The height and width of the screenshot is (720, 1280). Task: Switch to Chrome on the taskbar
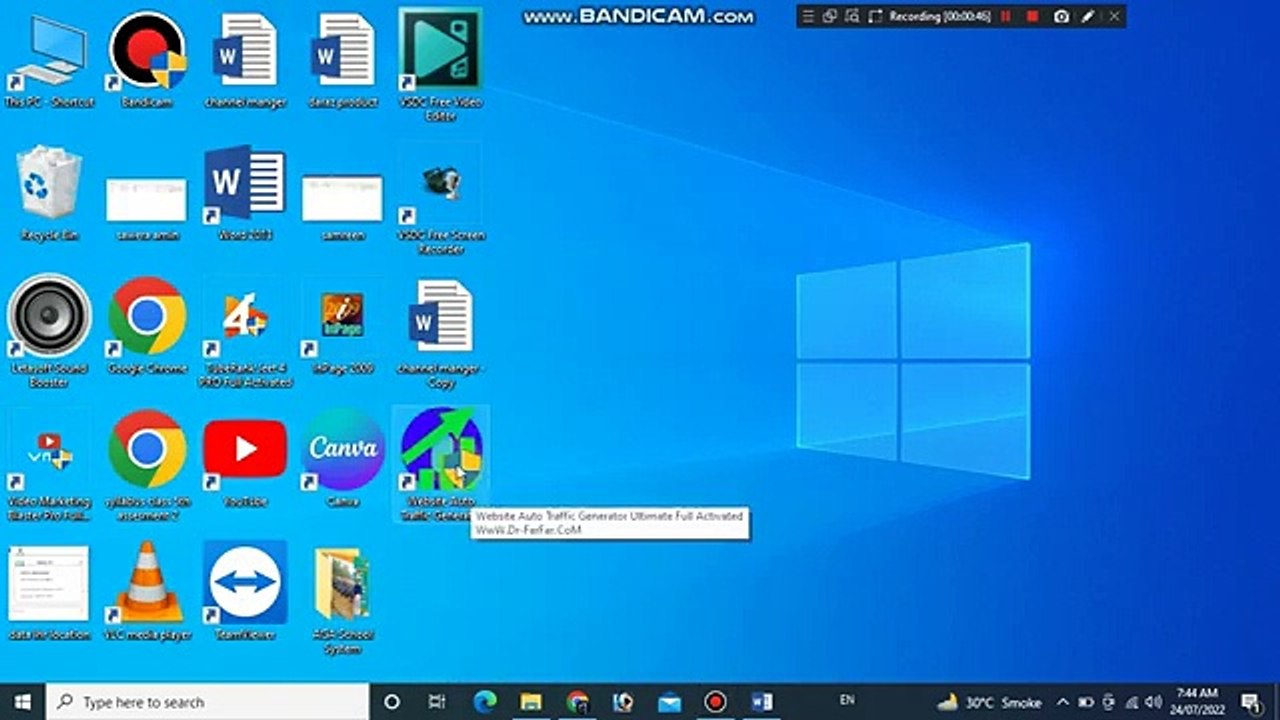[577, 702]
